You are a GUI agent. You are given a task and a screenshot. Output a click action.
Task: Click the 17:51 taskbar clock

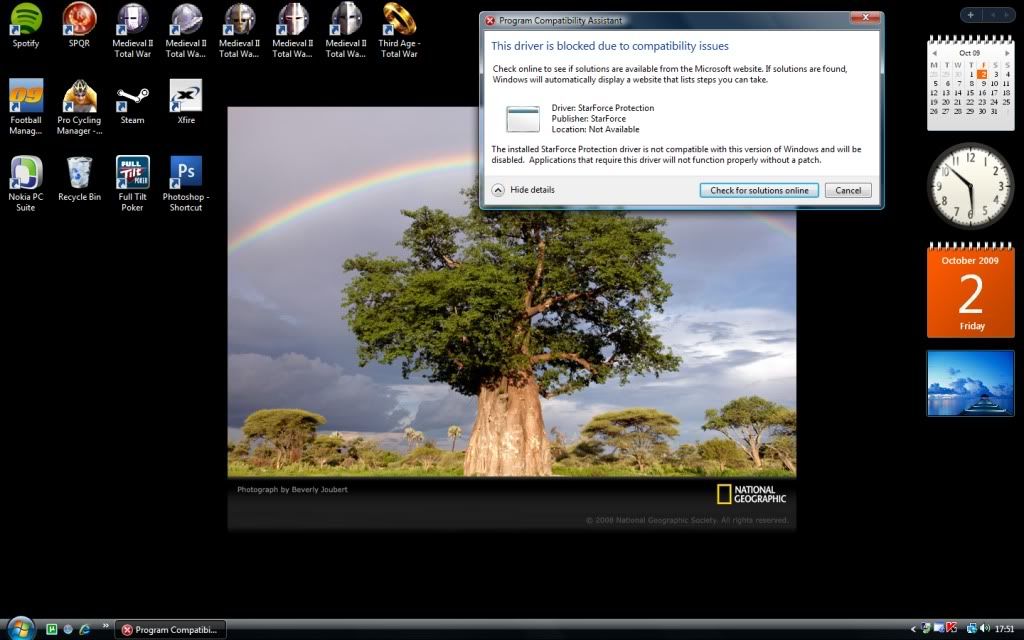1004,630
